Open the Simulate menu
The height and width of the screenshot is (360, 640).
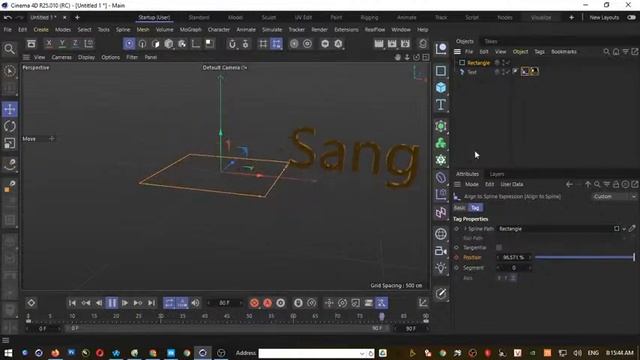click(272, 30)
